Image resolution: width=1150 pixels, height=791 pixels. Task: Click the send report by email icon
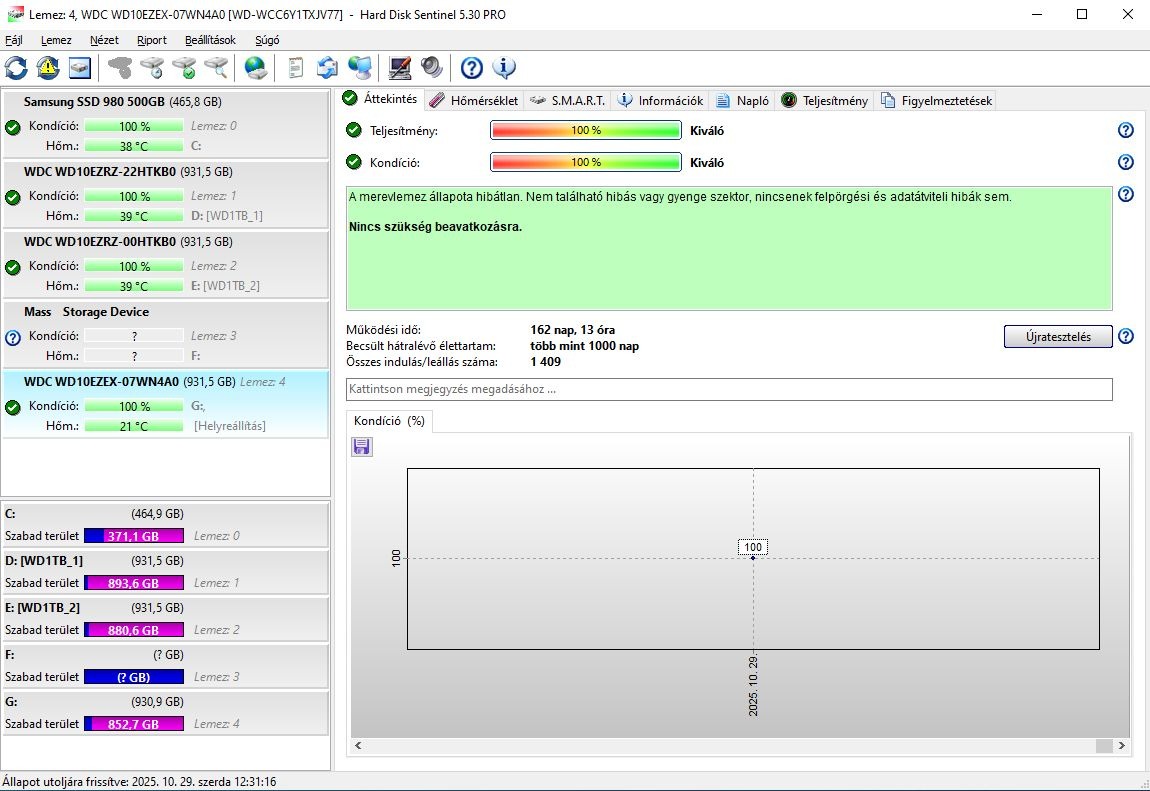tap(327, 68)
